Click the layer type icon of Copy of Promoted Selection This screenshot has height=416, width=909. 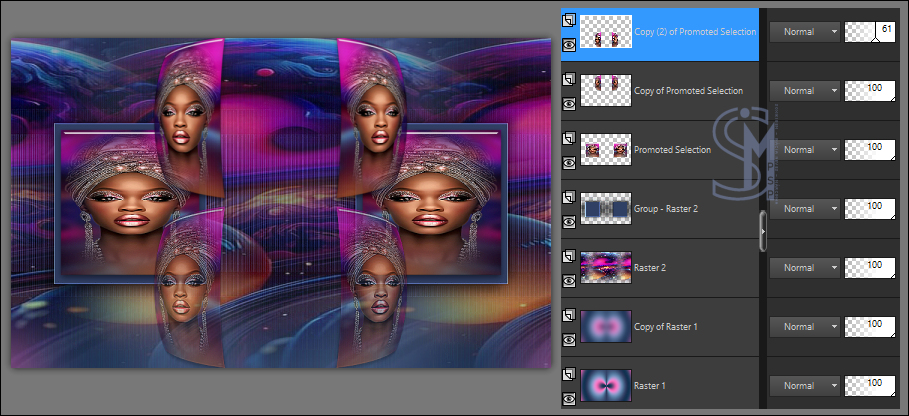(x=568, y=76)
